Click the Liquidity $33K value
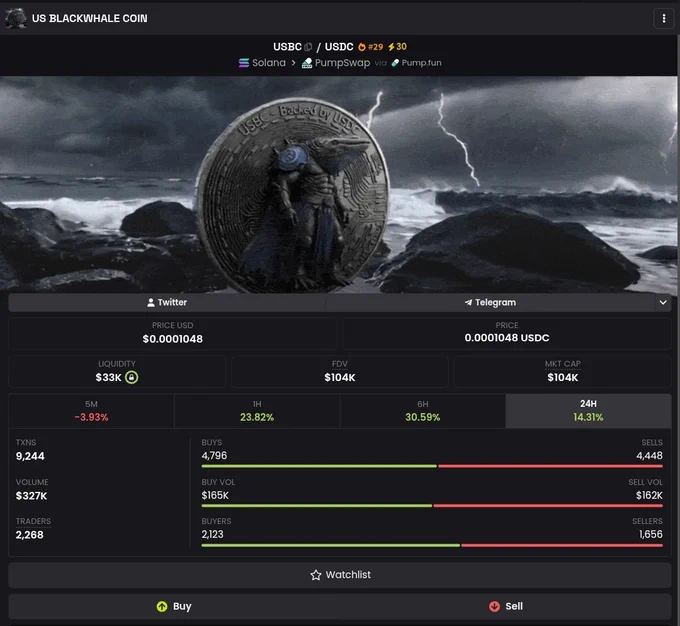 (x=108, y=377)
